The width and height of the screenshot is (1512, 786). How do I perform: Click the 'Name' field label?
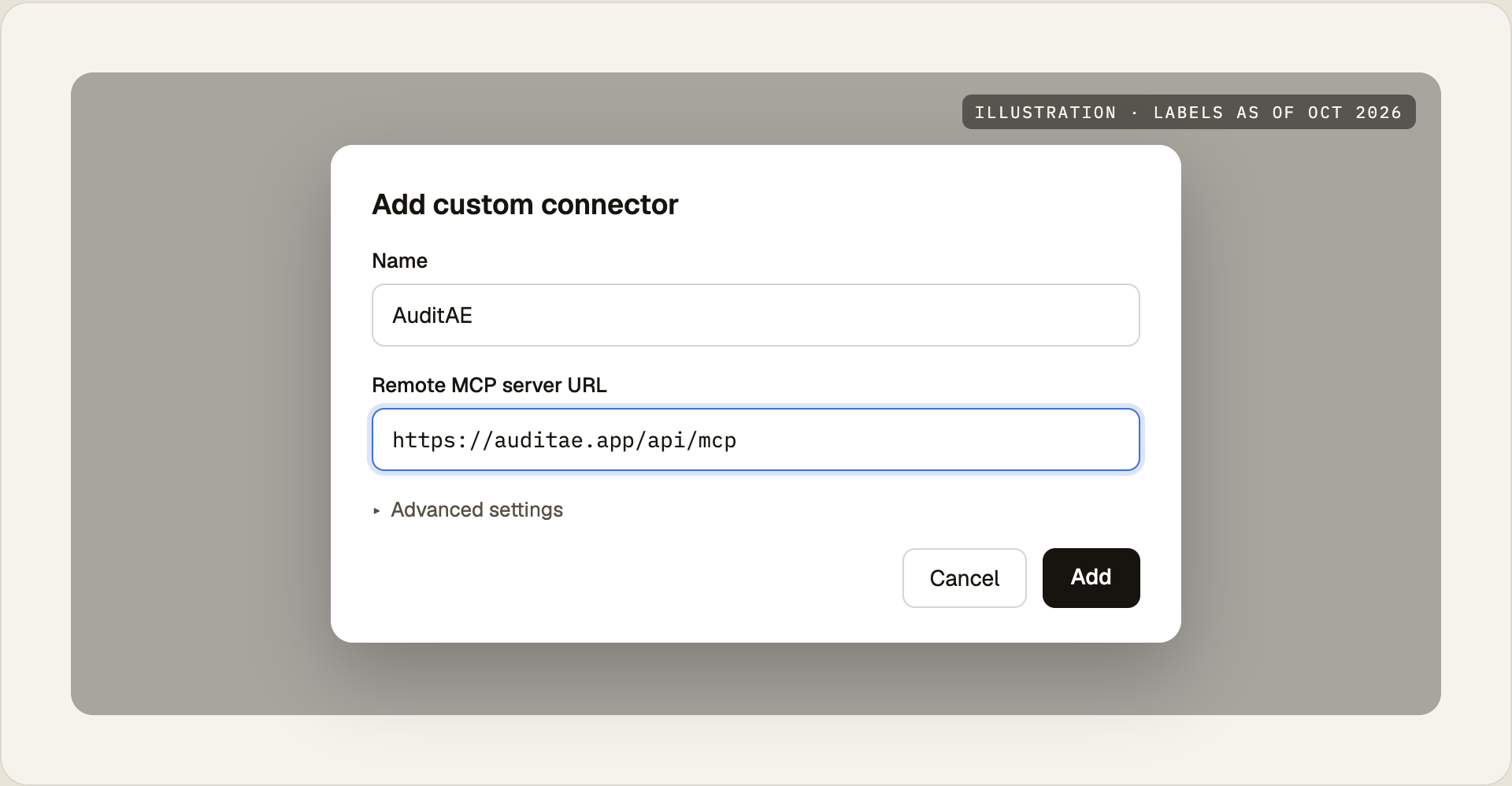tap(399, 261)
